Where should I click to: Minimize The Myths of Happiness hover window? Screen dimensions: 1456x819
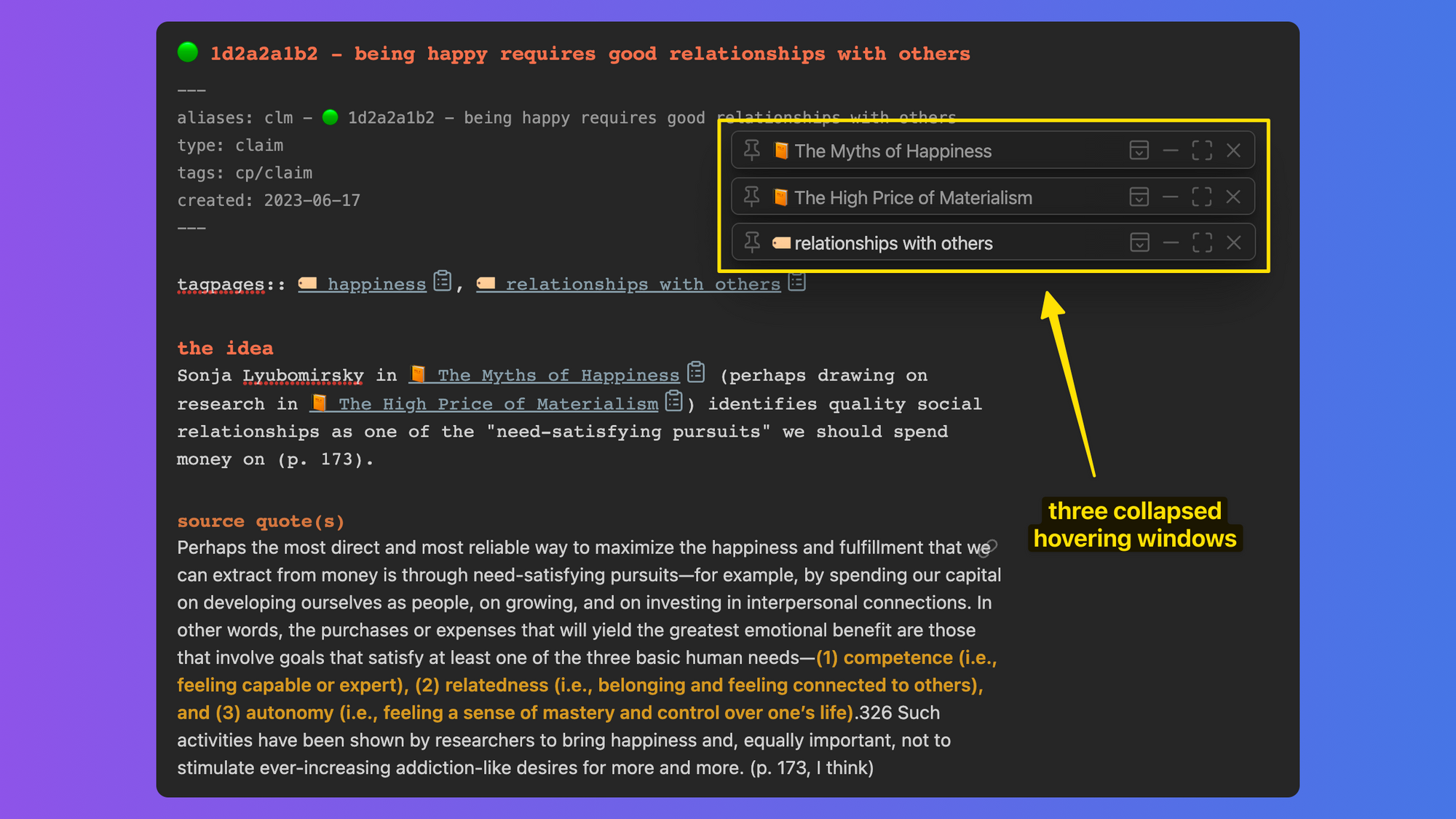(x=1171, y=151)
